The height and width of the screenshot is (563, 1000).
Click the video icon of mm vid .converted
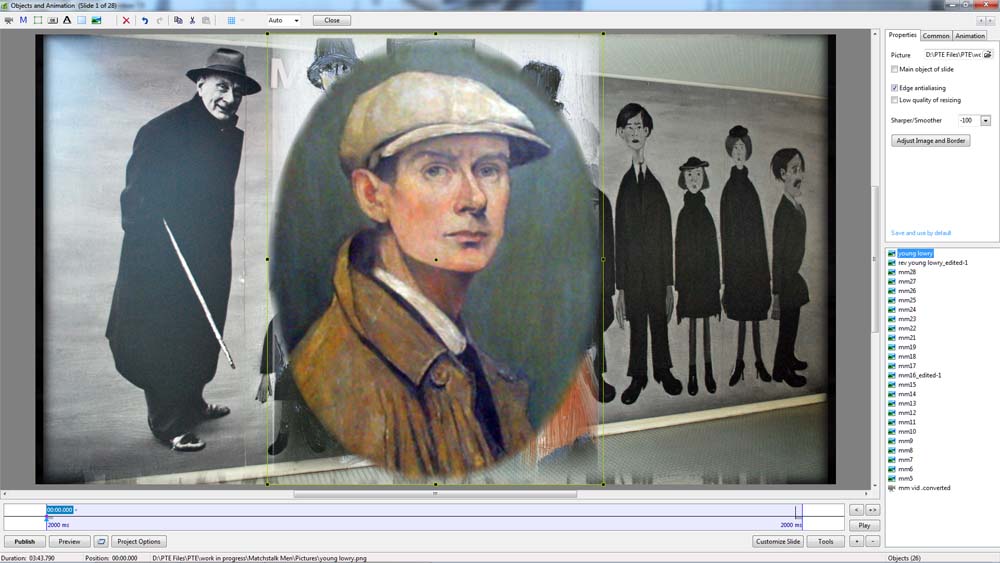pos(892,488)
